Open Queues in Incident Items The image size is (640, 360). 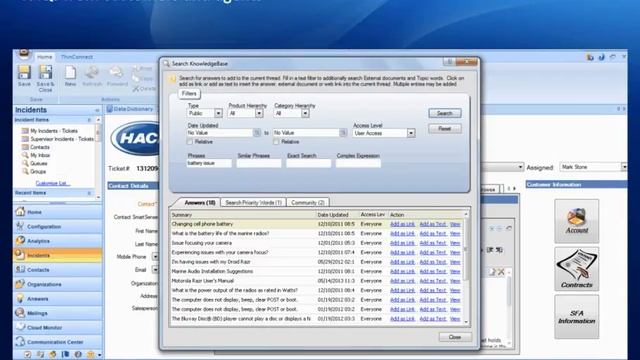[35, 164]
